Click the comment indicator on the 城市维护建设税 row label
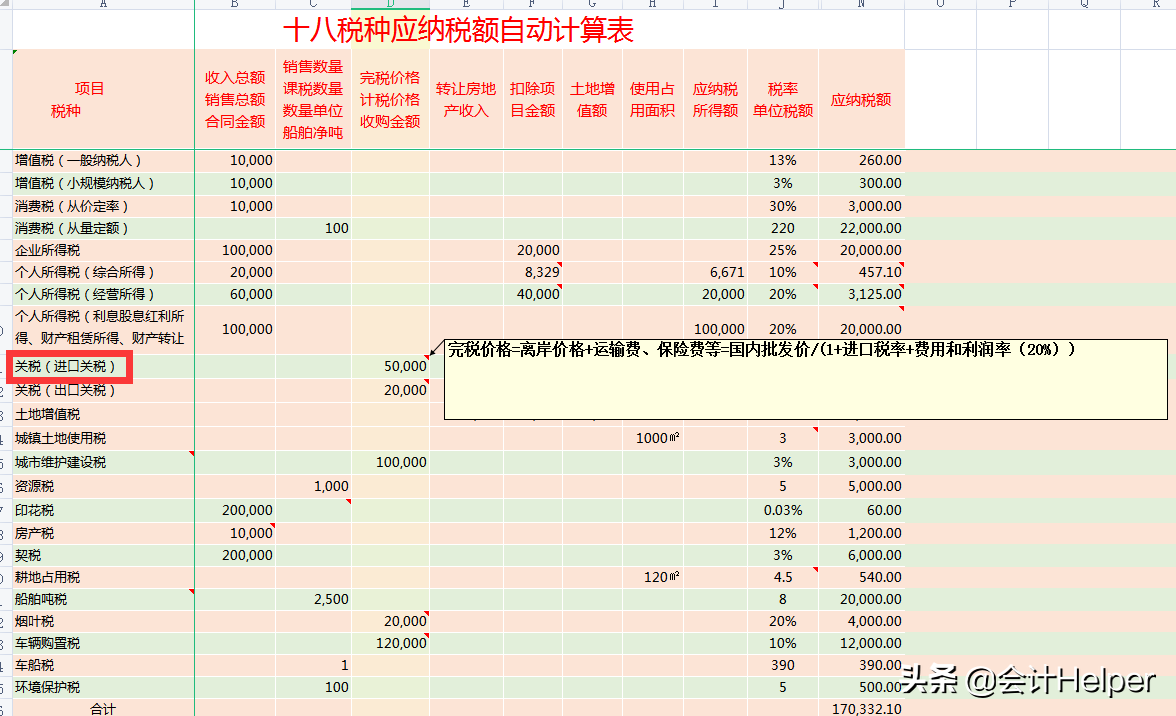 [190, 455]
